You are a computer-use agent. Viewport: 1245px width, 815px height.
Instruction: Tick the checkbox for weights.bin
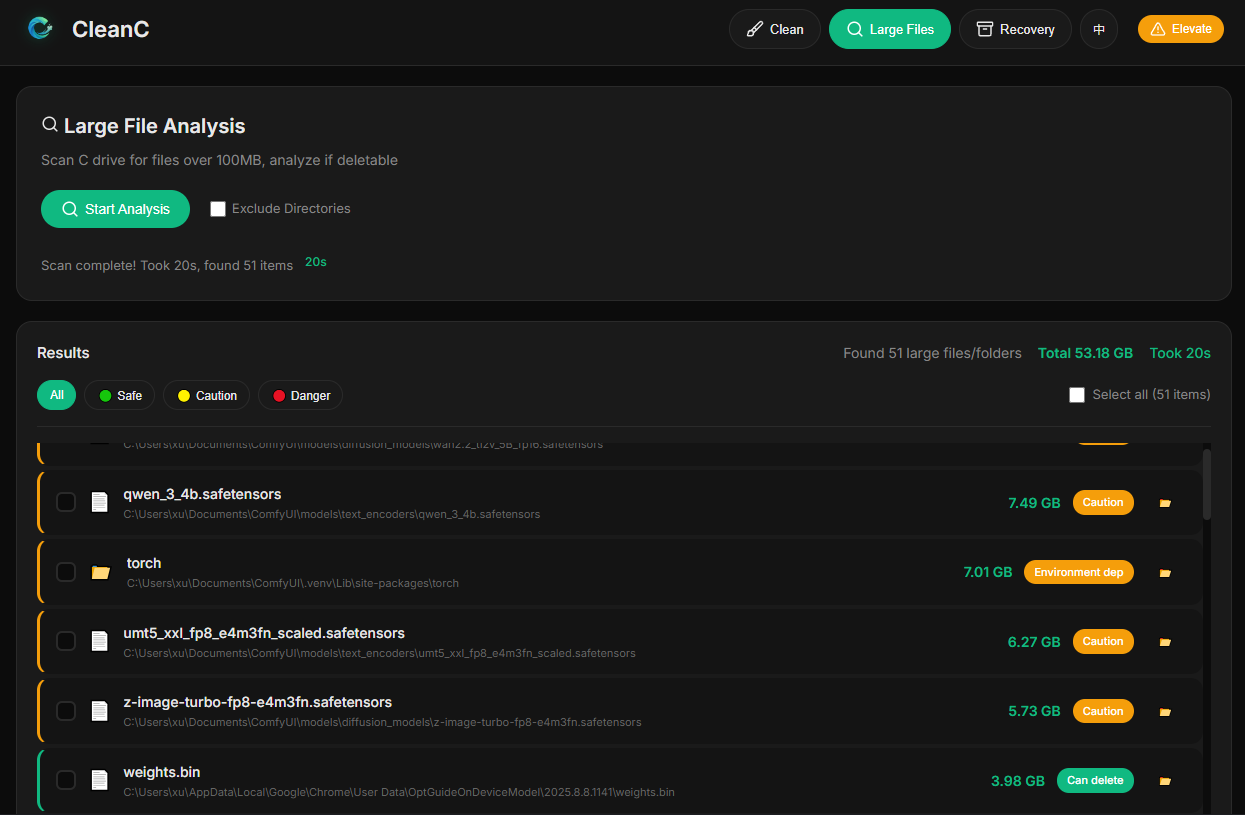[66, 780]
